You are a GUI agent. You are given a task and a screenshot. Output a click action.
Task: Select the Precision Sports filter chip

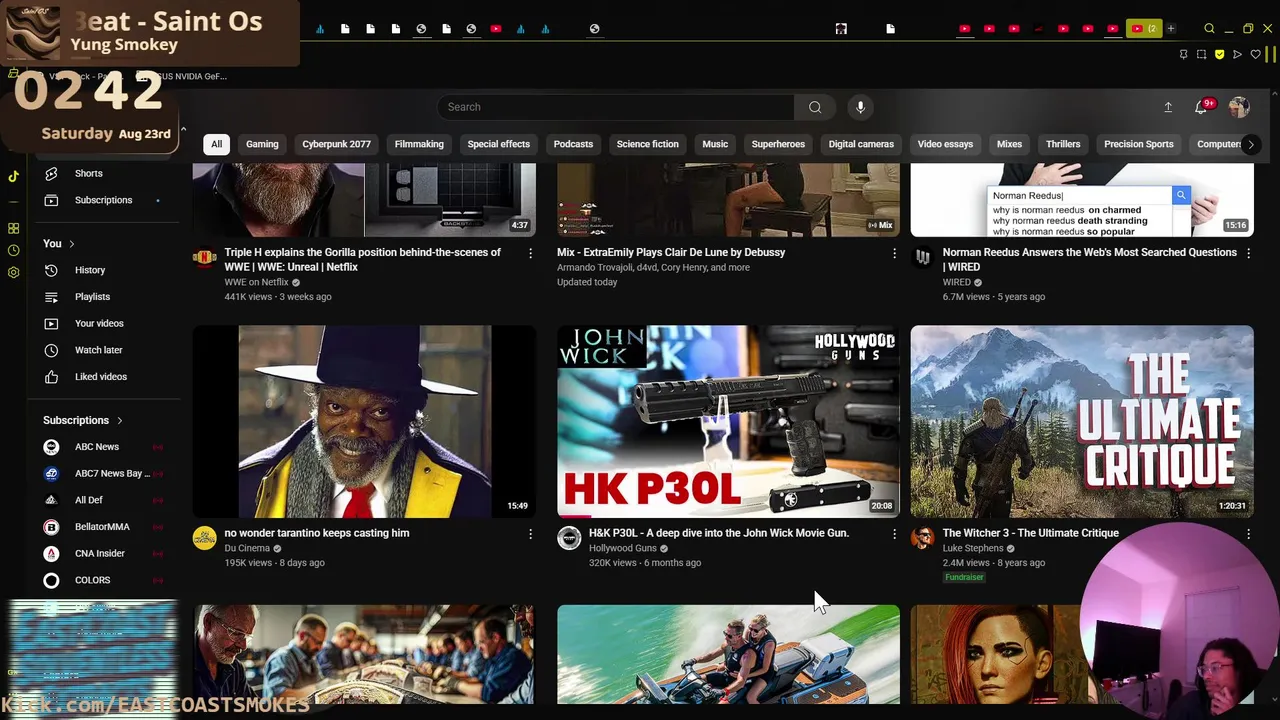point(1138,144)
